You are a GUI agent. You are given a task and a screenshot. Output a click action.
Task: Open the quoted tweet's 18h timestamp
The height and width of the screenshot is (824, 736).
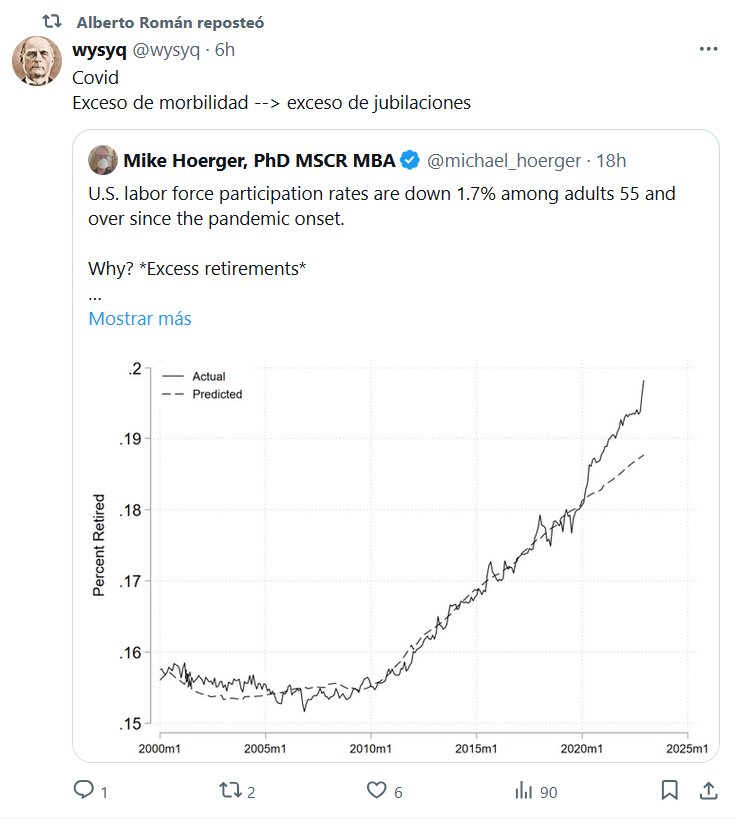[611, 160]
